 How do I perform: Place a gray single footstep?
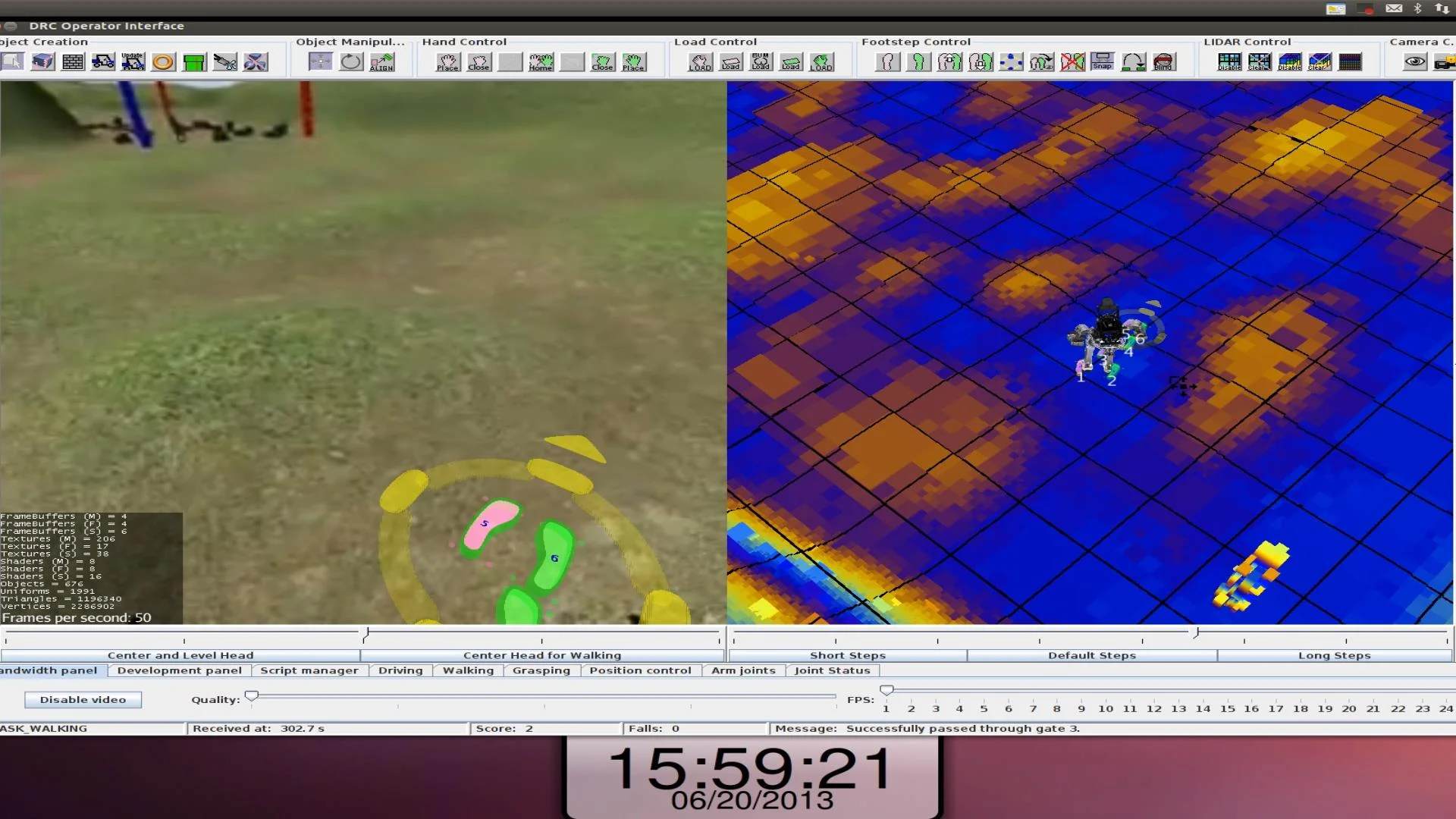[x=888, y=61]
